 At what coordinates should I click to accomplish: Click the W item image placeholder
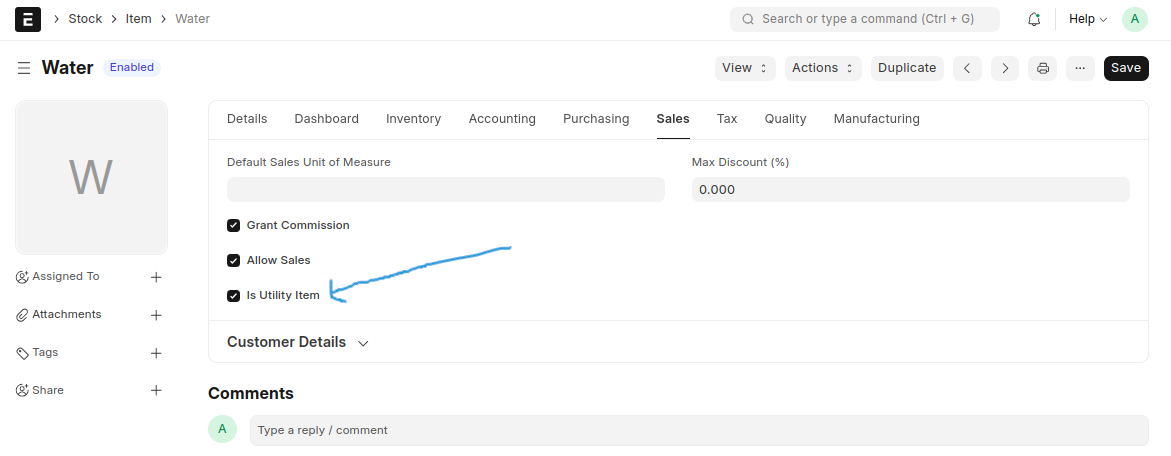click(91, 178)
